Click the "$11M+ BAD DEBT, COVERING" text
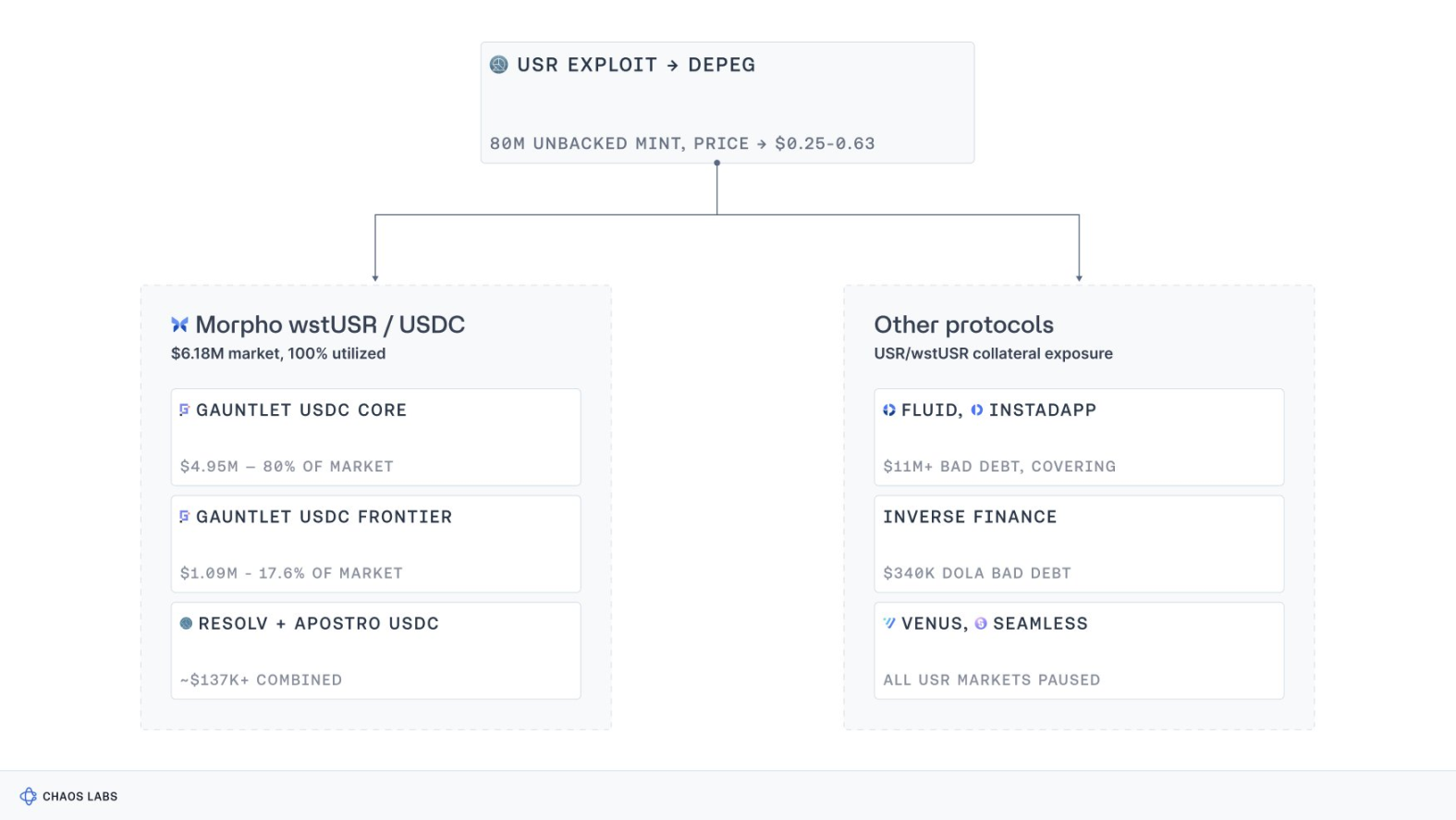Image resolution: width=1456 pixels, height=820 pixels. pos(999,466)
